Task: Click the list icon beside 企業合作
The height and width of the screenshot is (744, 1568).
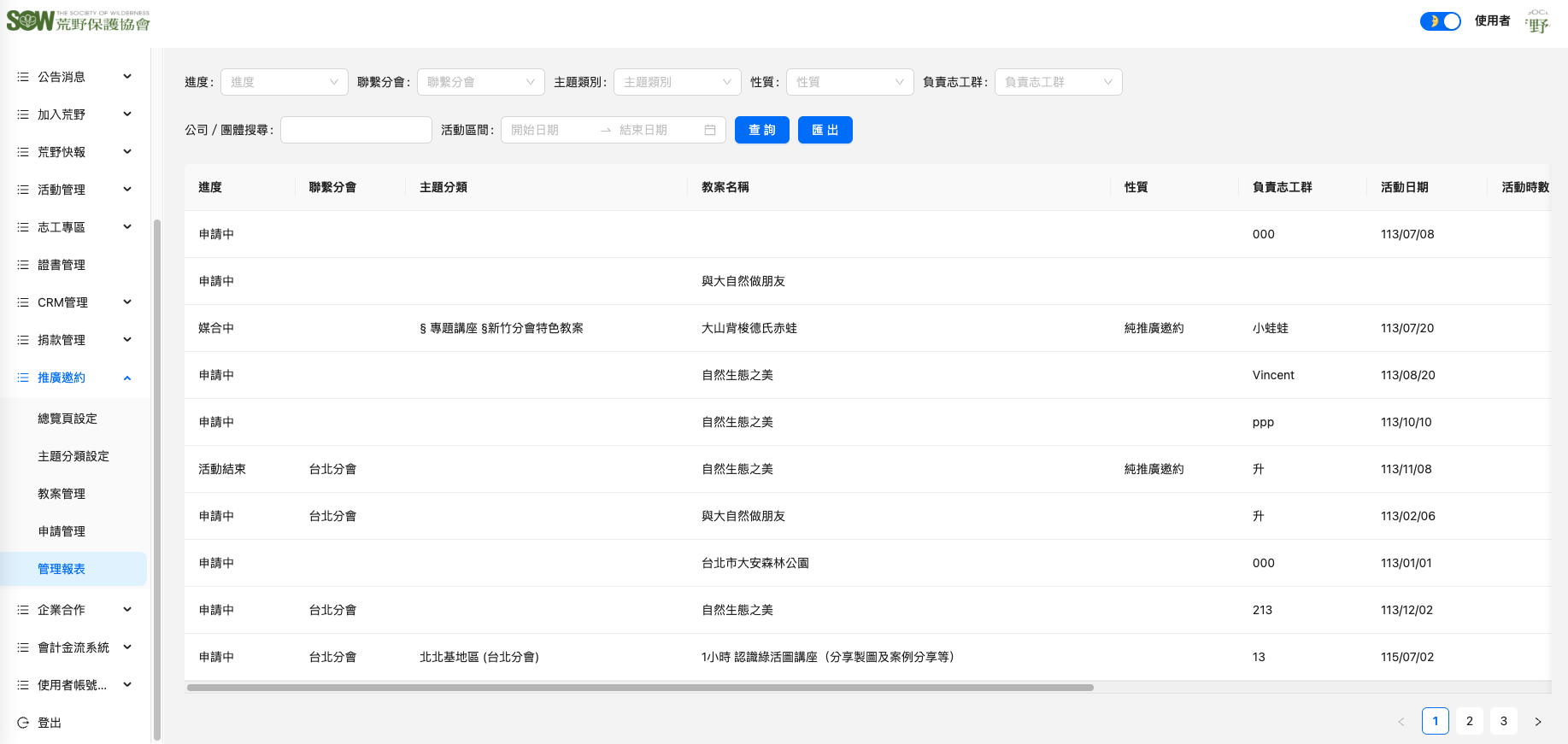Action: pyautogui.click(x=23, y=610)
